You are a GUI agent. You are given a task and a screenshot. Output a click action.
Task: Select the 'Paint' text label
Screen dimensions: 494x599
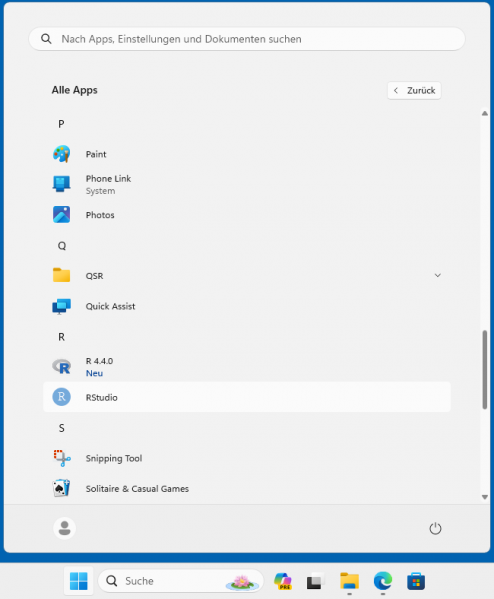coord(96,154)
